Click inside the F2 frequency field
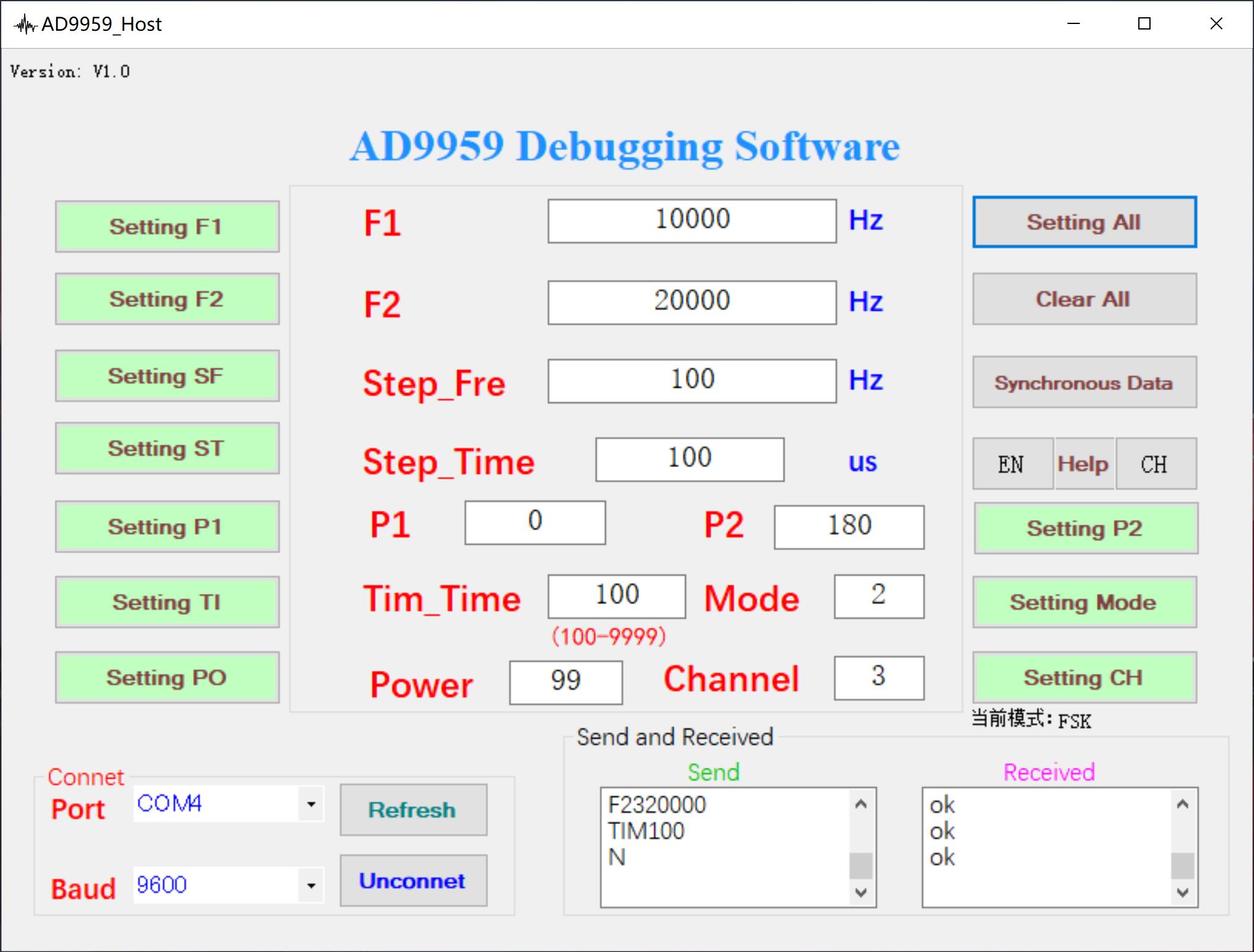Image resolution: width=1254 pixels, height=952 pixels. [x=691, y=302]
